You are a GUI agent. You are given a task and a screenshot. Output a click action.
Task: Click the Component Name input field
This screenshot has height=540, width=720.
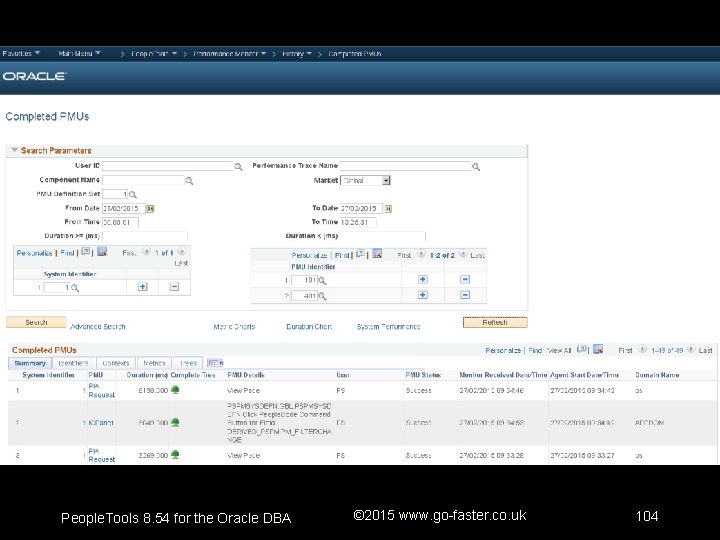pos(143,180)
